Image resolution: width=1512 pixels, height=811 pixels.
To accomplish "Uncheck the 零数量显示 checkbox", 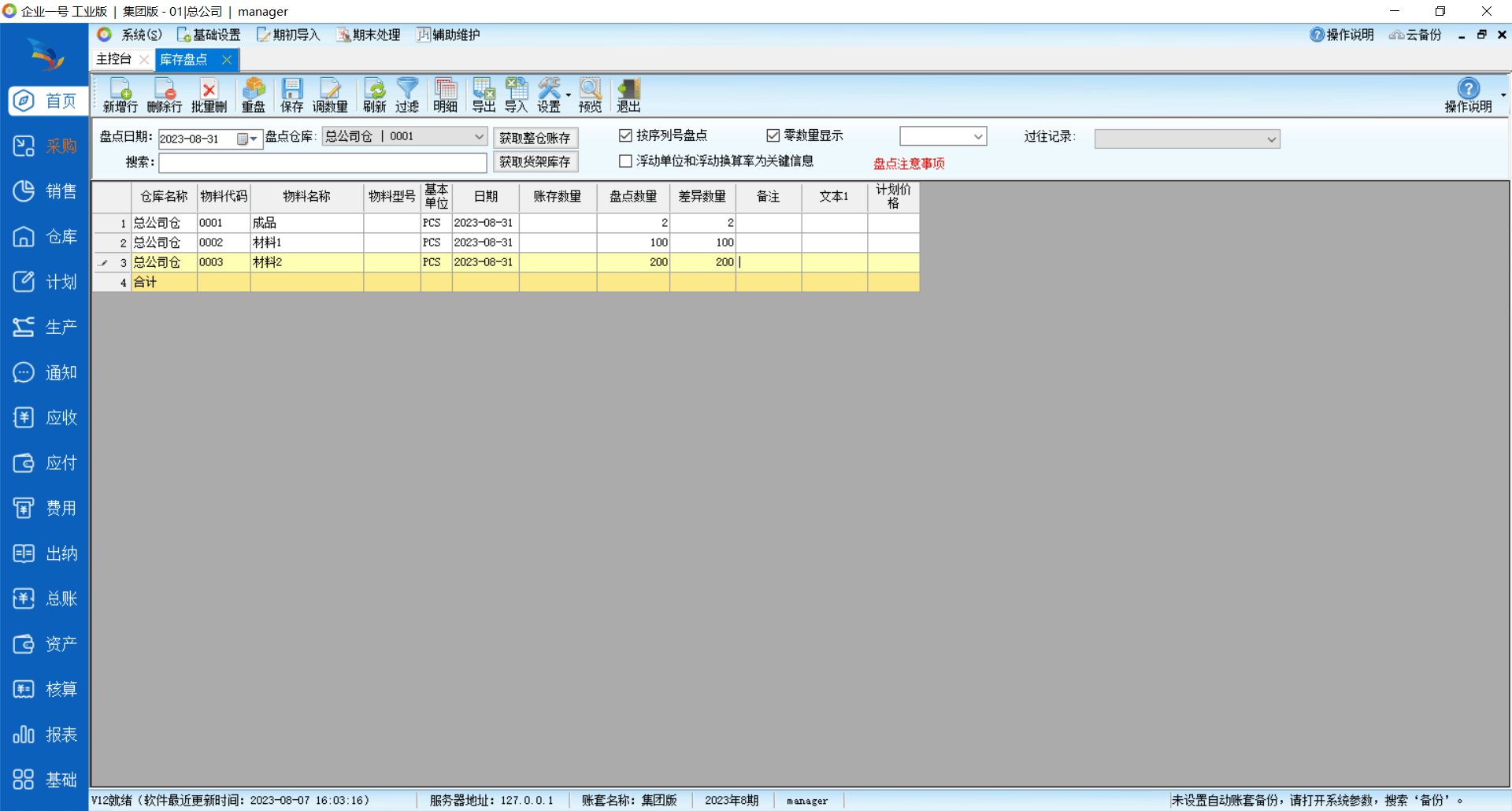I will pyautogui.click(x=773, y=136).
